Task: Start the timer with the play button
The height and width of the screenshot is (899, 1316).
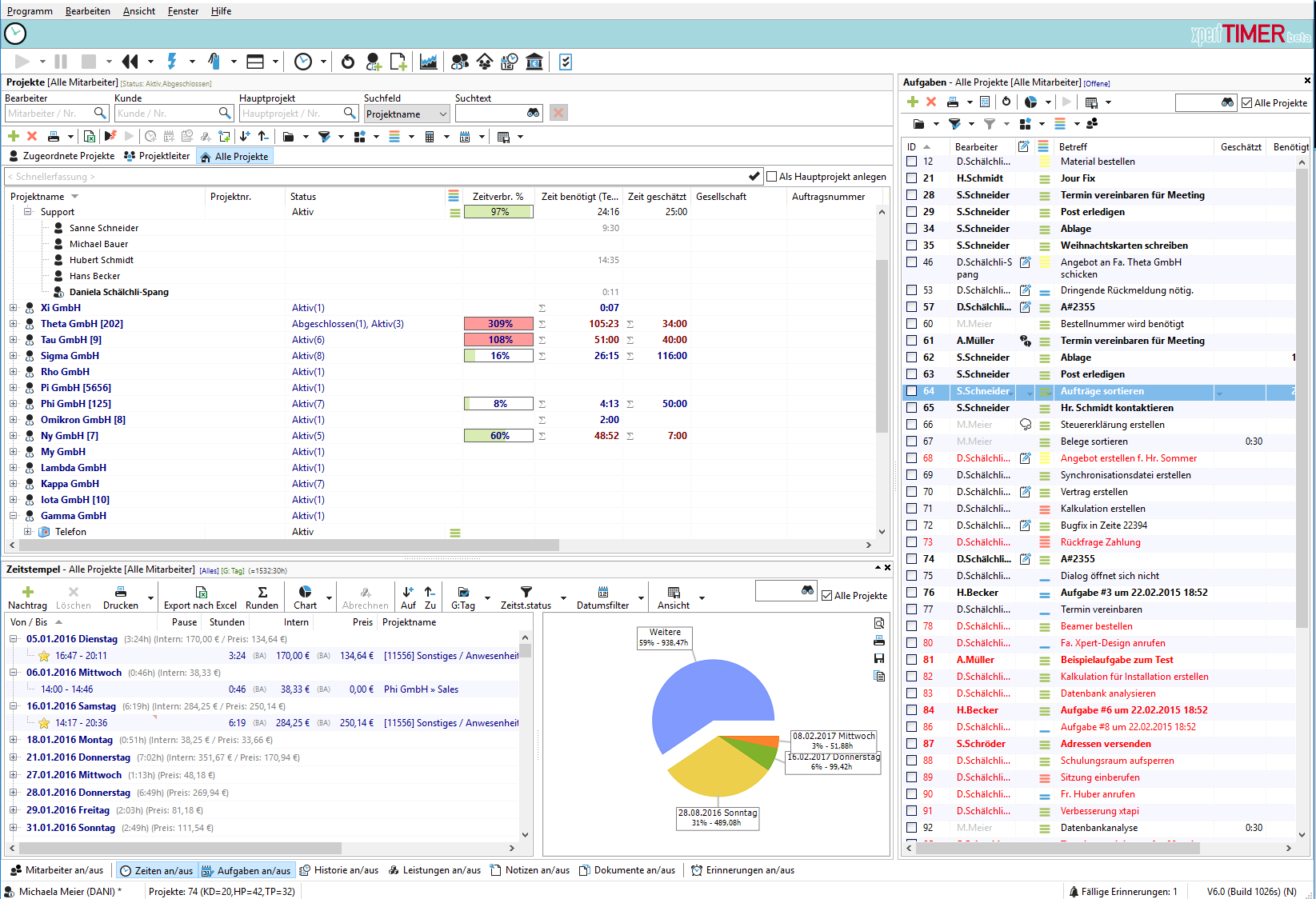Action: 22,62
